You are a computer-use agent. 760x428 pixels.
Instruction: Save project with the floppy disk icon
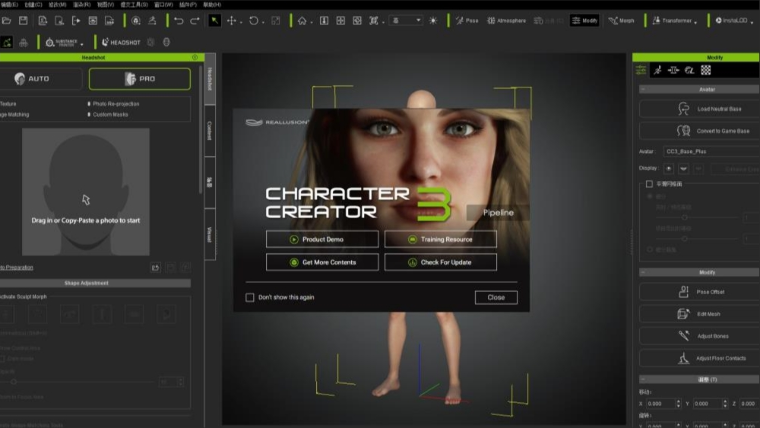tap(23, 20)
